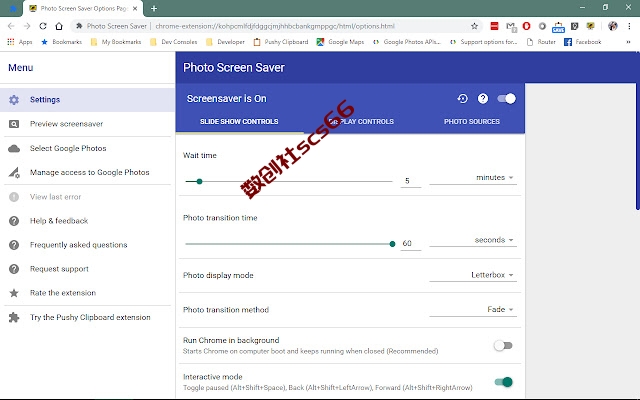The width and height of the screenshot is (640, 400).
Task: Open the Bookmarks folder in bookmarks bar
Action: 61,42
